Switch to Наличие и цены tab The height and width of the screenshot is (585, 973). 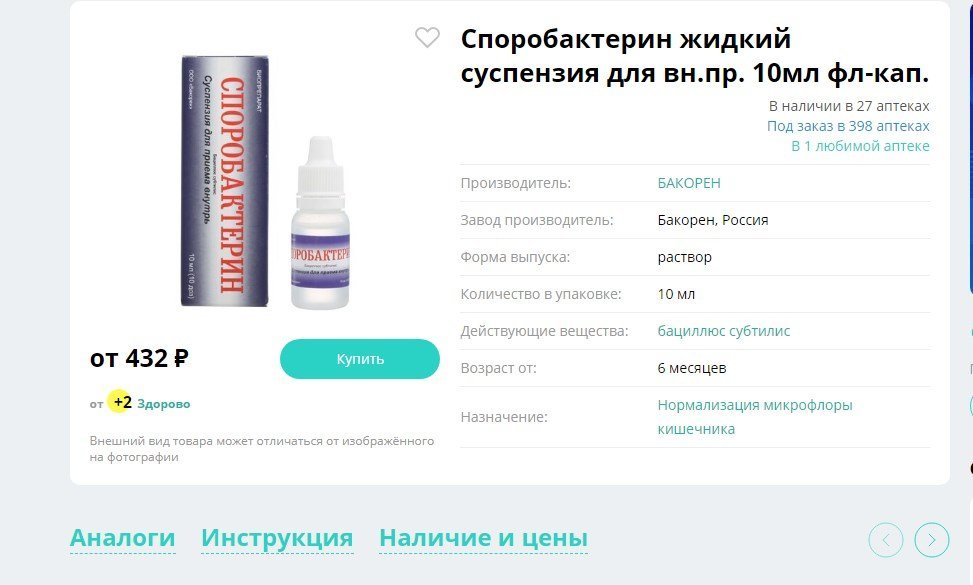coord(483,538)
